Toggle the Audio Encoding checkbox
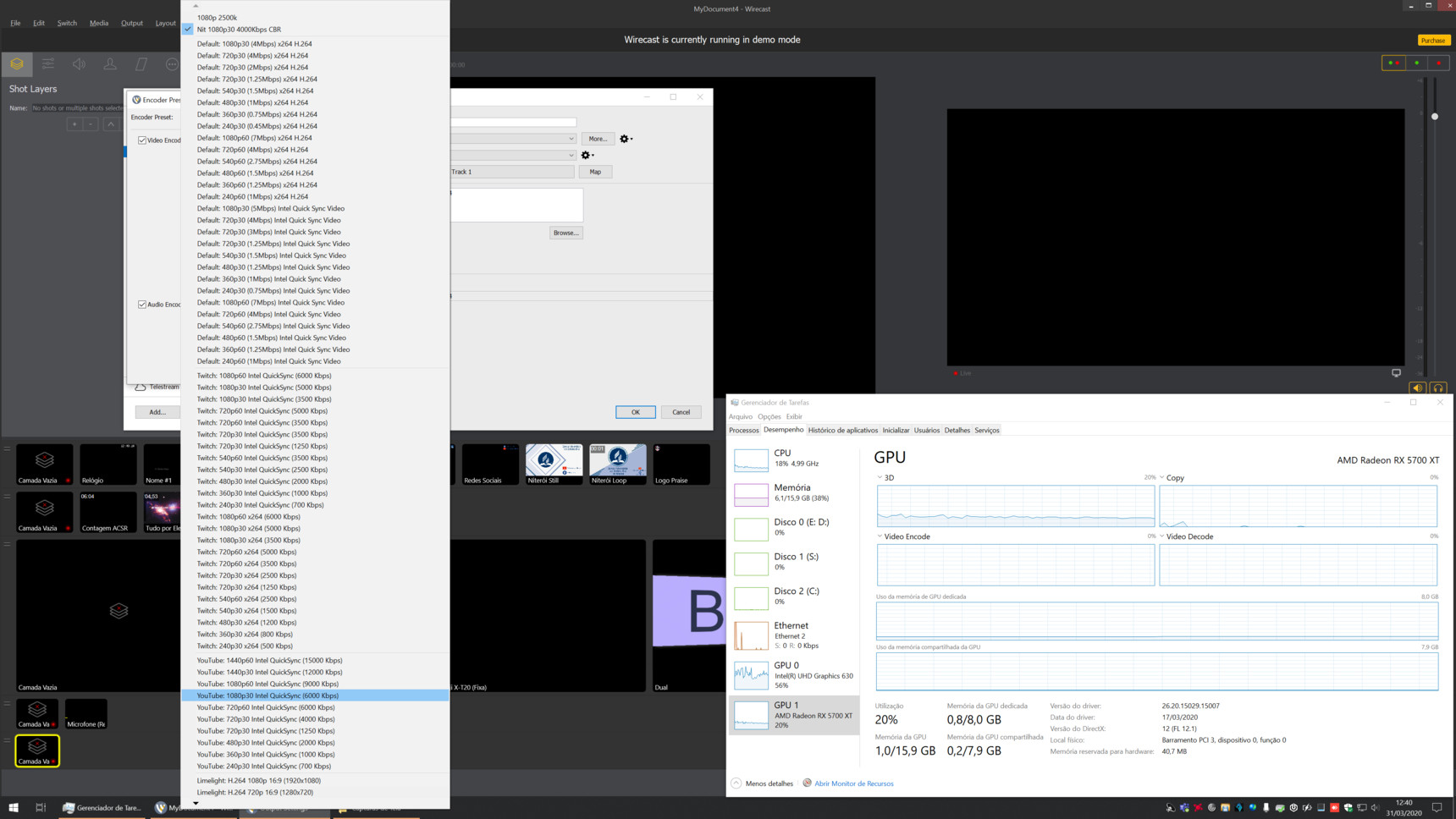Screen dimensions: 1456x819 point(142,305)
